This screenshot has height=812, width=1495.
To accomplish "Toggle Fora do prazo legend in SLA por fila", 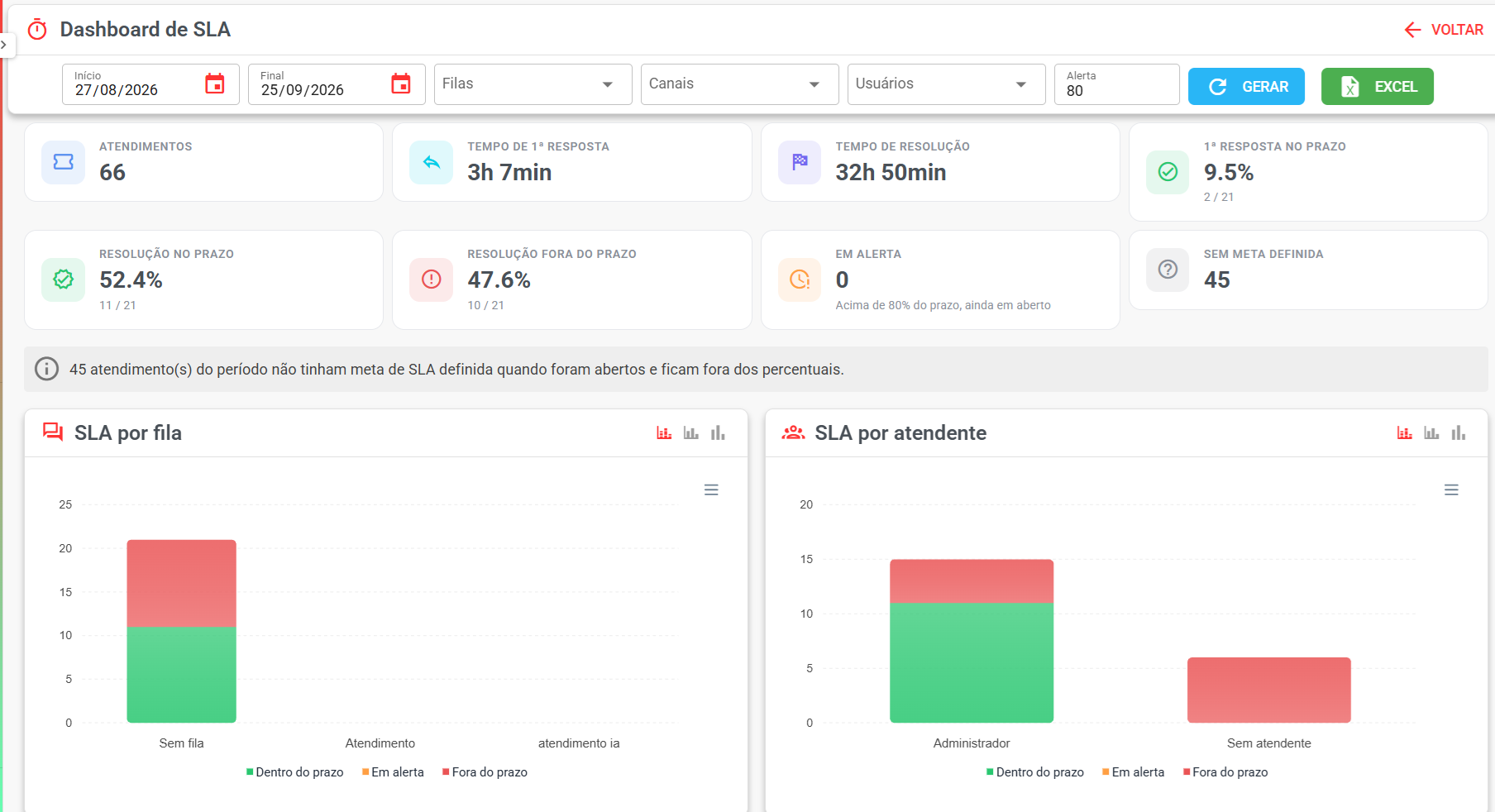I will coord(485,772).
